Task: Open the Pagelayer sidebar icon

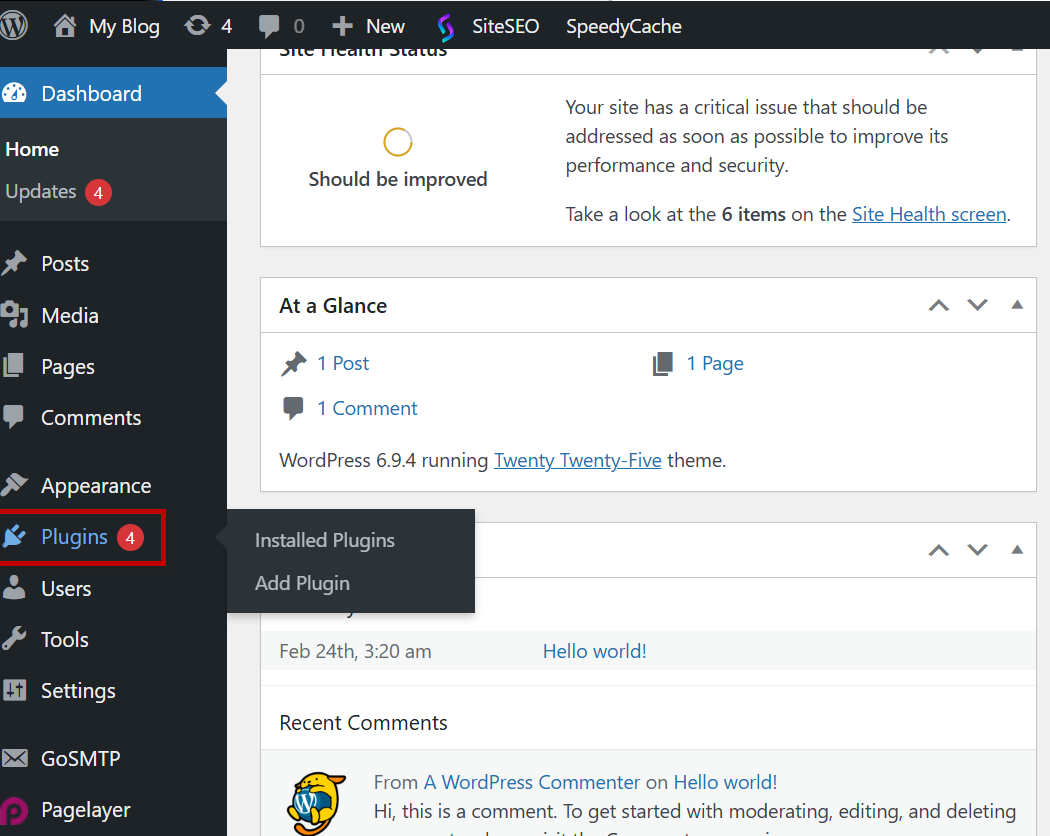Action: coord(15,810)
